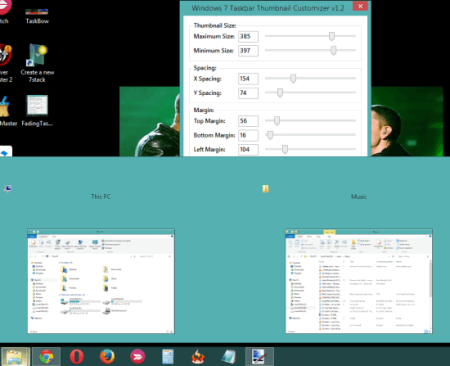Click the Bottom Margin value field
Viewport: 450px width, 366px height.
click(x=248, y=135)
